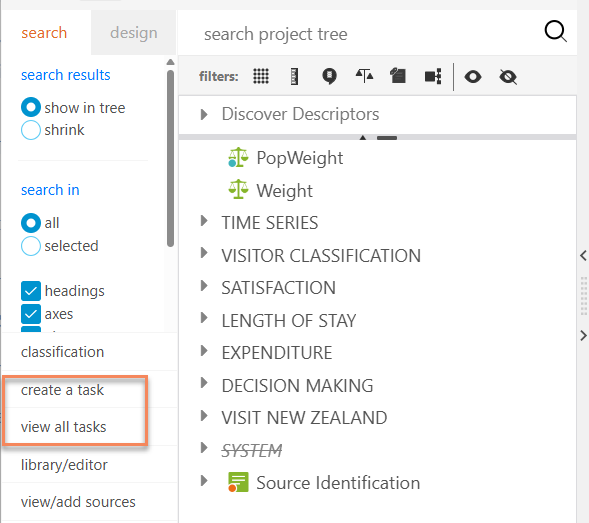Select the strikethrough SYSTEM label

coord(252,450)
